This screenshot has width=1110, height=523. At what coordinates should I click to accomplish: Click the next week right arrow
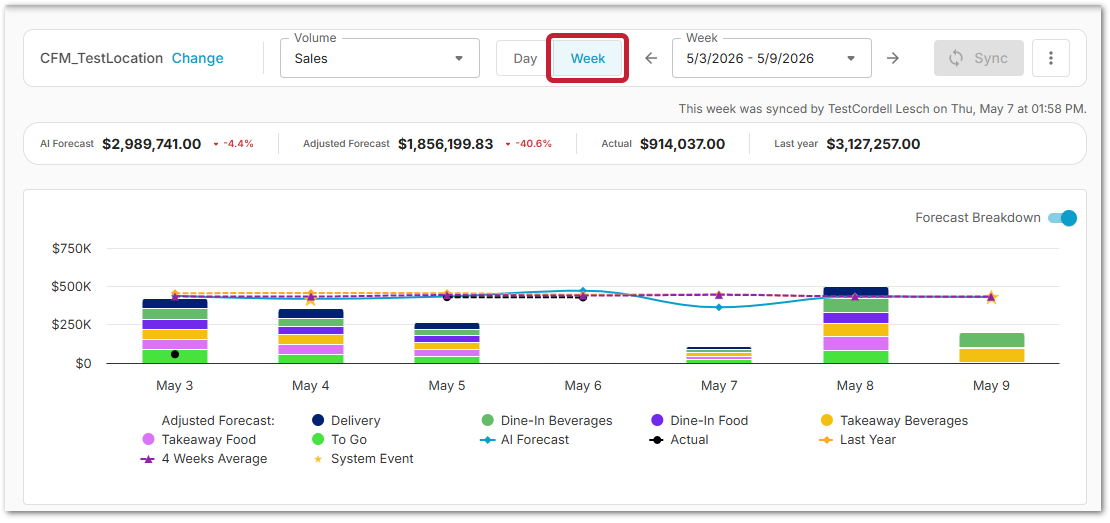pyautogui.click(x=893, y=58)
